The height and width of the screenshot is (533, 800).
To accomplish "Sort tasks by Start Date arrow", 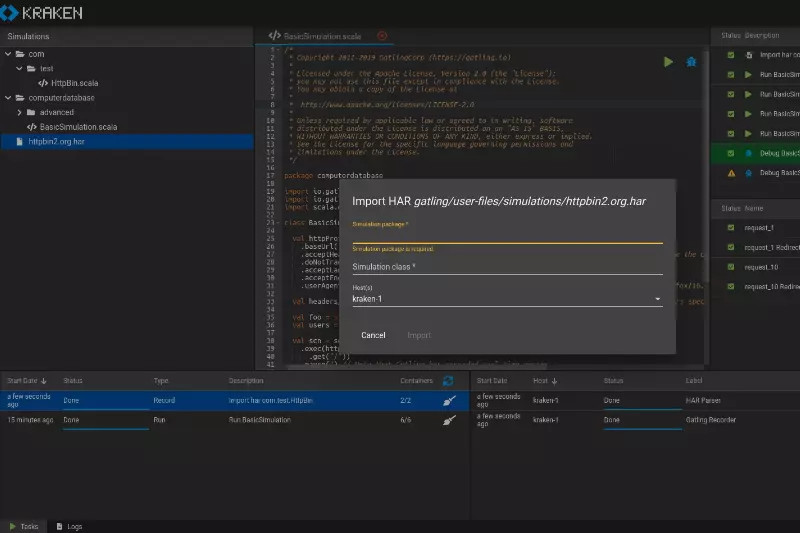I will [x=43, y=381].
